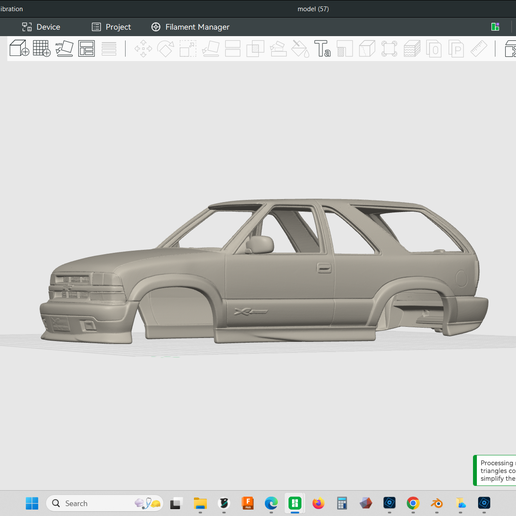The width and height of the screenshot is (516, 516).
Task: Click the toolbar icon right of Text tool
Action: click(x=345, y=49)
